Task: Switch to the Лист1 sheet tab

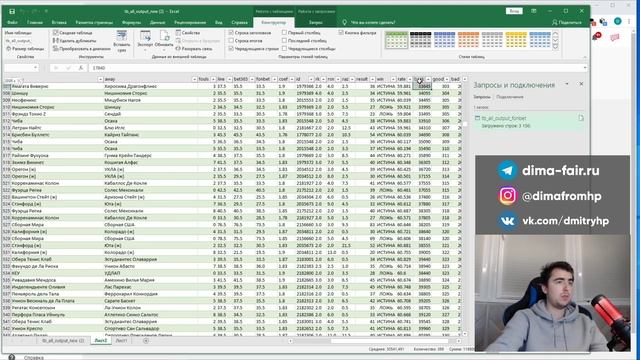Action: pyautogui.click(x=121, y=340)
